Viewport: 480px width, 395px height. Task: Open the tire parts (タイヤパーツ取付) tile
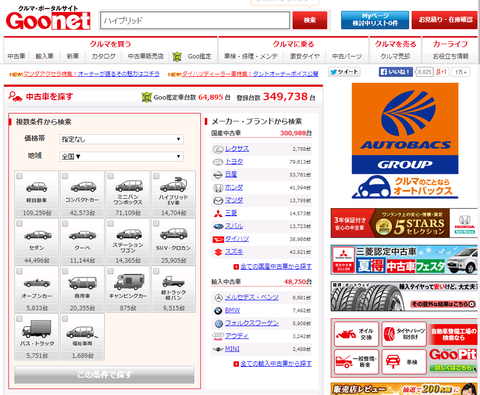[404, 334]
